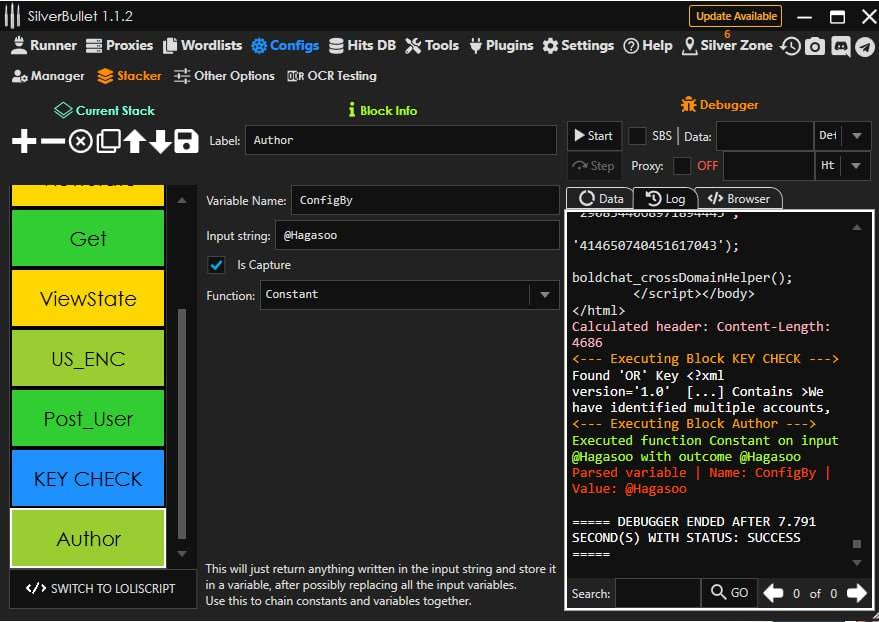Image resolution: width=879 pixels, height=622 pixels.
Task: Enable the SBS checkbox
Action: click(x=637, y=136)
